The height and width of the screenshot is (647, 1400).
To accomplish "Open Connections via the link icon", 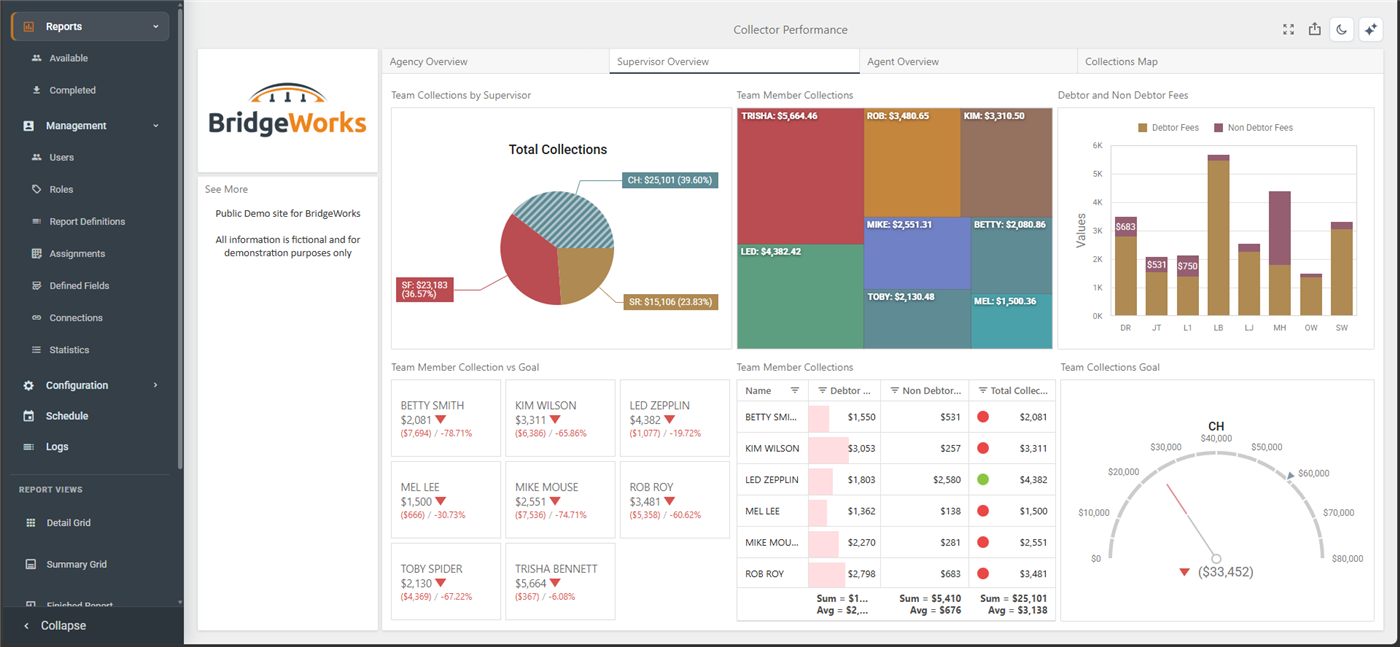I will [37, 318].
